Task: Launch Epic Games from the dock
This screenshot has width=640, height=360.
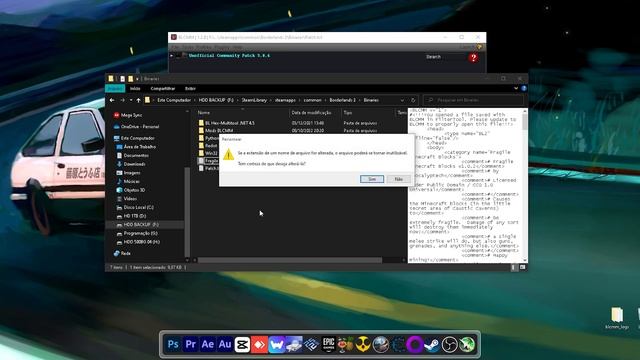Action: click(x=329, y=344)
